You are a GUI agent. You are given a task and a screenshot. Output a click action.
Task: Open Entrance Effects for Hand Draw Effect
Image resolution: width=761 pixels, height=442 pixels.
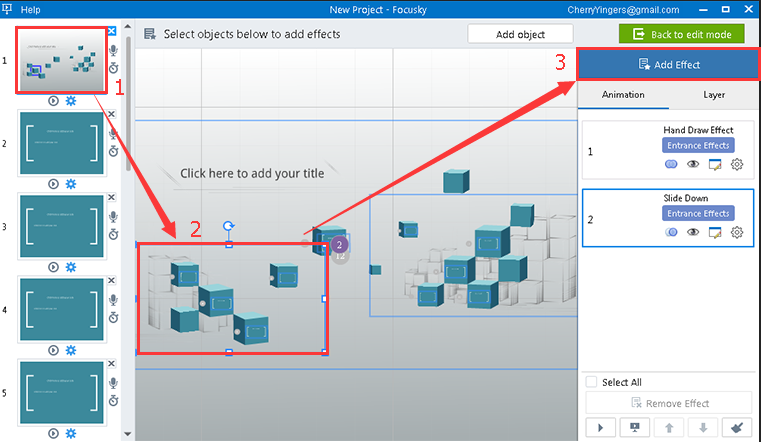698,146
